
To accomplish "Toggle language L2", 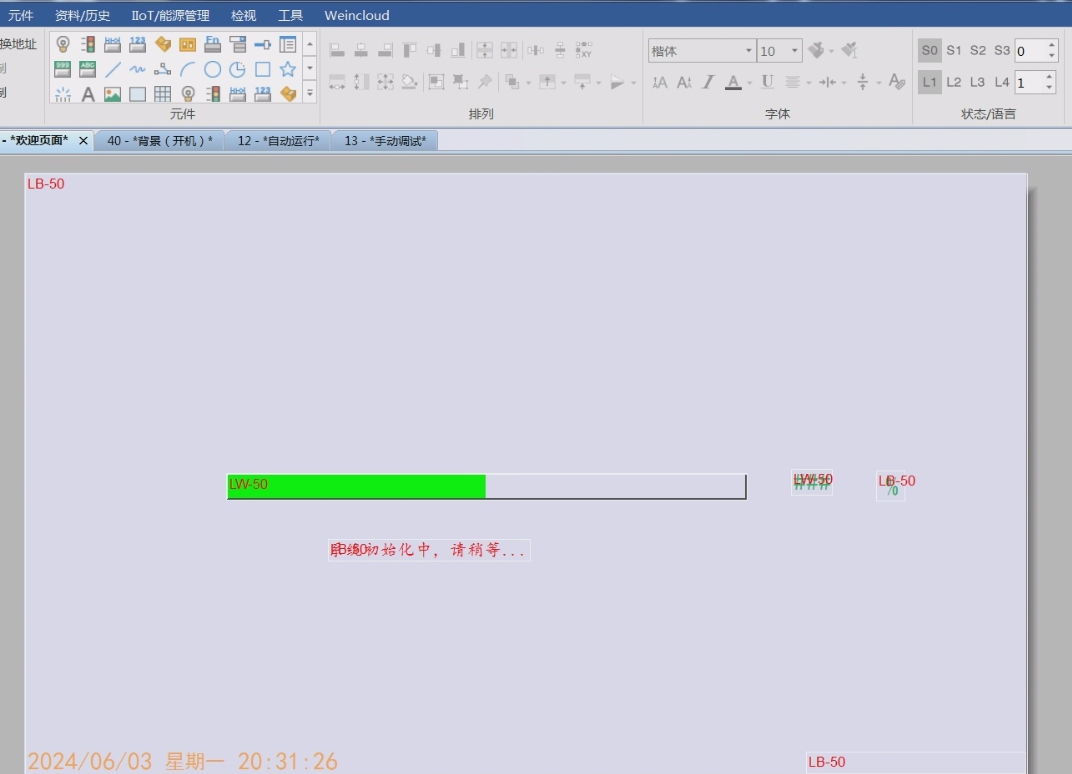I will pos(954,82).
